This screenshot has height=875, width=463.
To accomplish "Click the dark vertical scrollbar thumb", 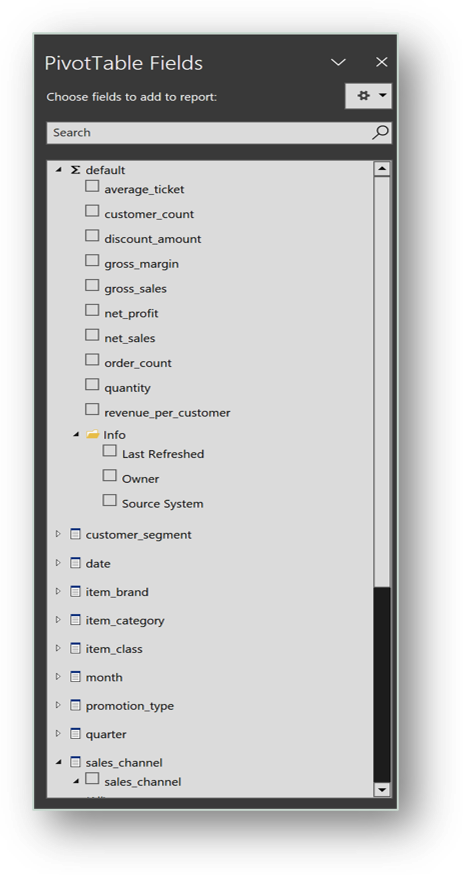I will click(382, 684).
